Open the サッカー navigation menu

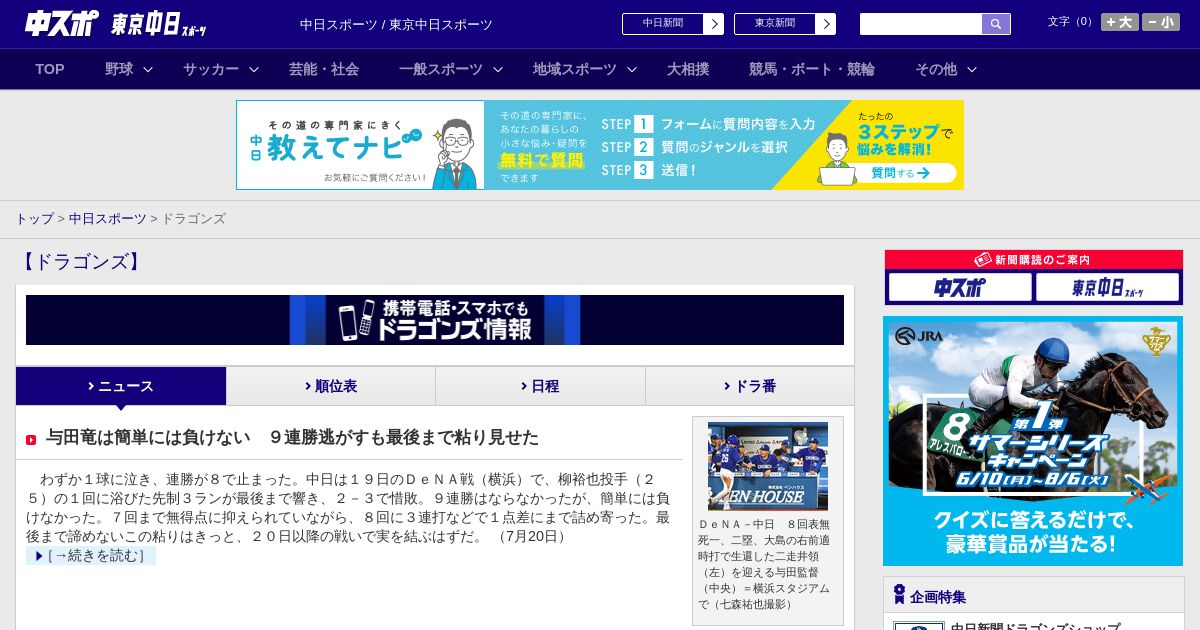211,69
